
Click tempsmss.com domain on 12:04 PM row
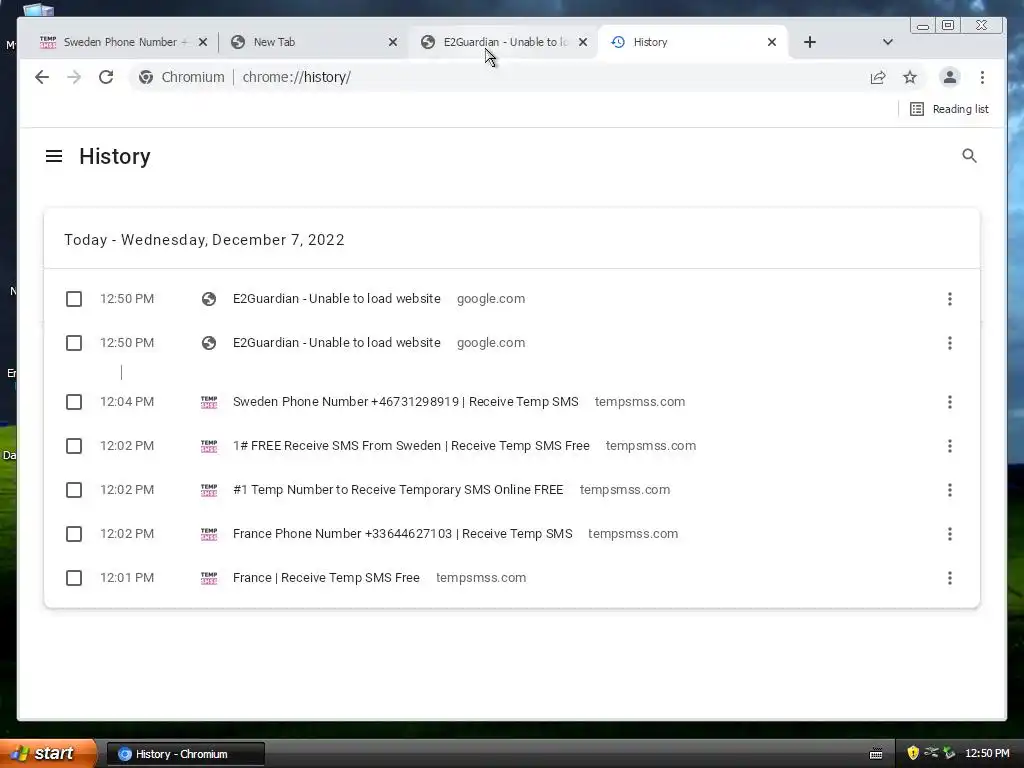click(639, 402)
